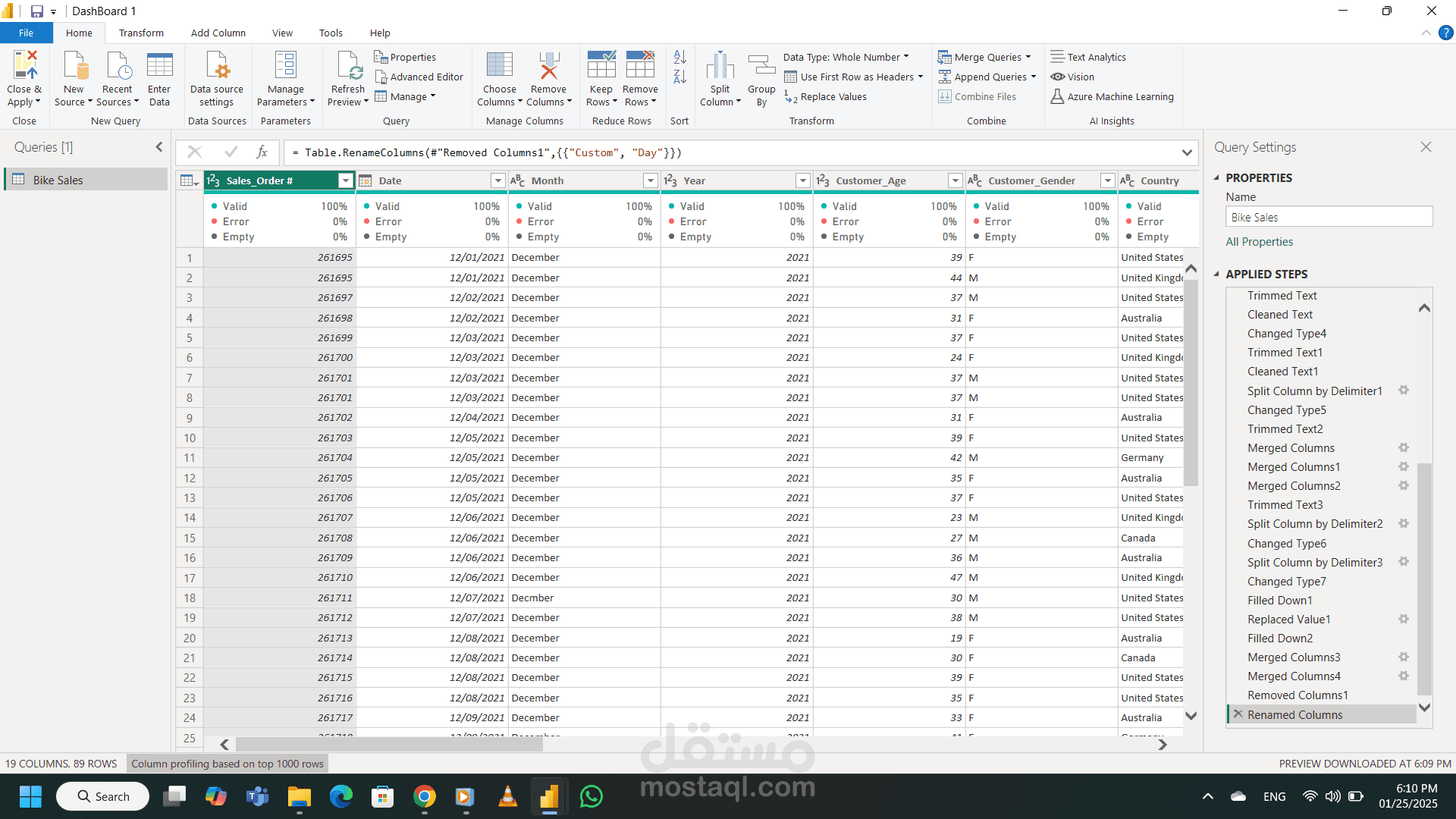Viewport: 1456px width, 819px height.
Task: Click the Keep Rows icon
Action: click(x=601, y=66)
